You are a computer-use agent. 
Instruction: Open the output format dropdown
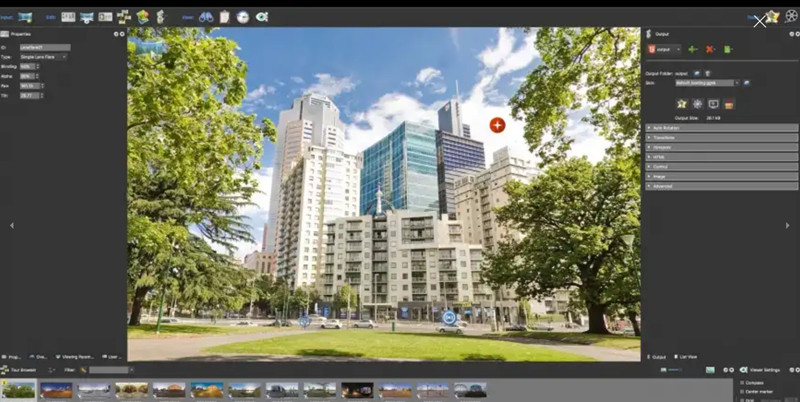[664, 49]
